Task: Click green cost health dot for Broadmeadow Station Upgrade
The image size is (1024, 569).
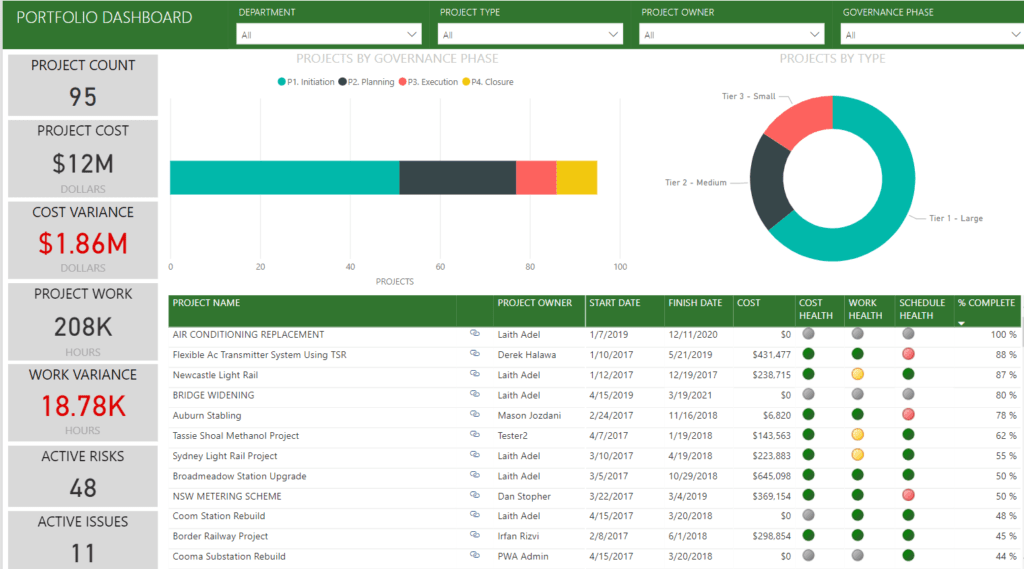Action: pyautogui.click(x=808, y=475)
